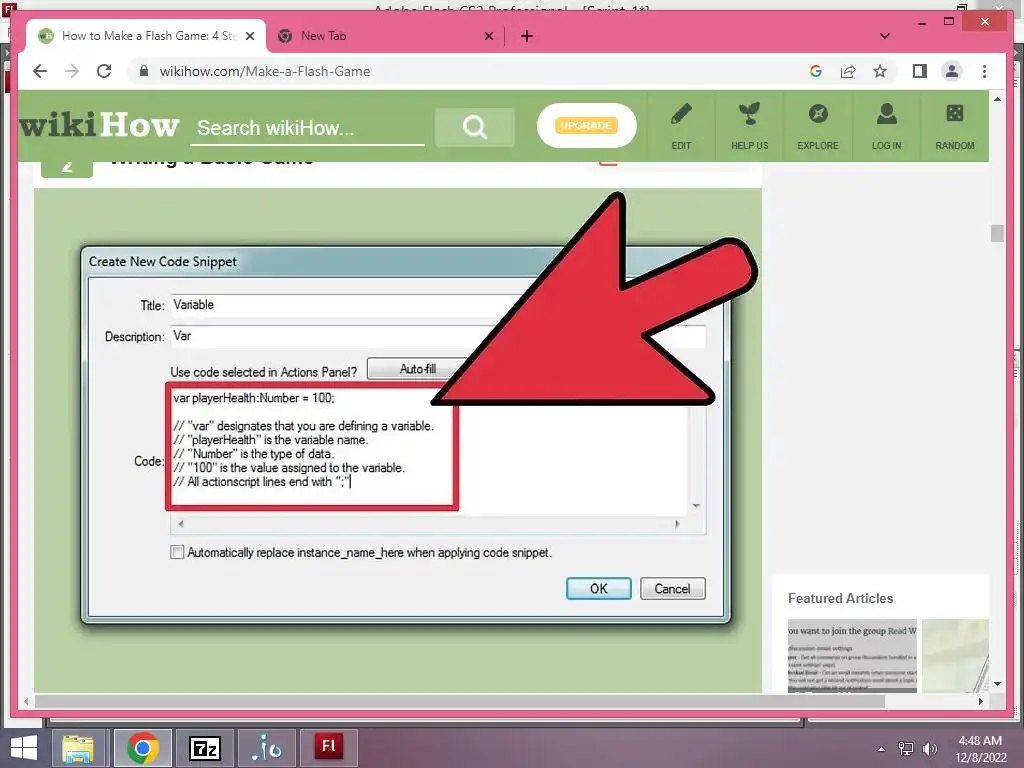Click code area horizontal scroll right arrow
The height and width of the screenshot is (768, 1024).
click(677, 524)
